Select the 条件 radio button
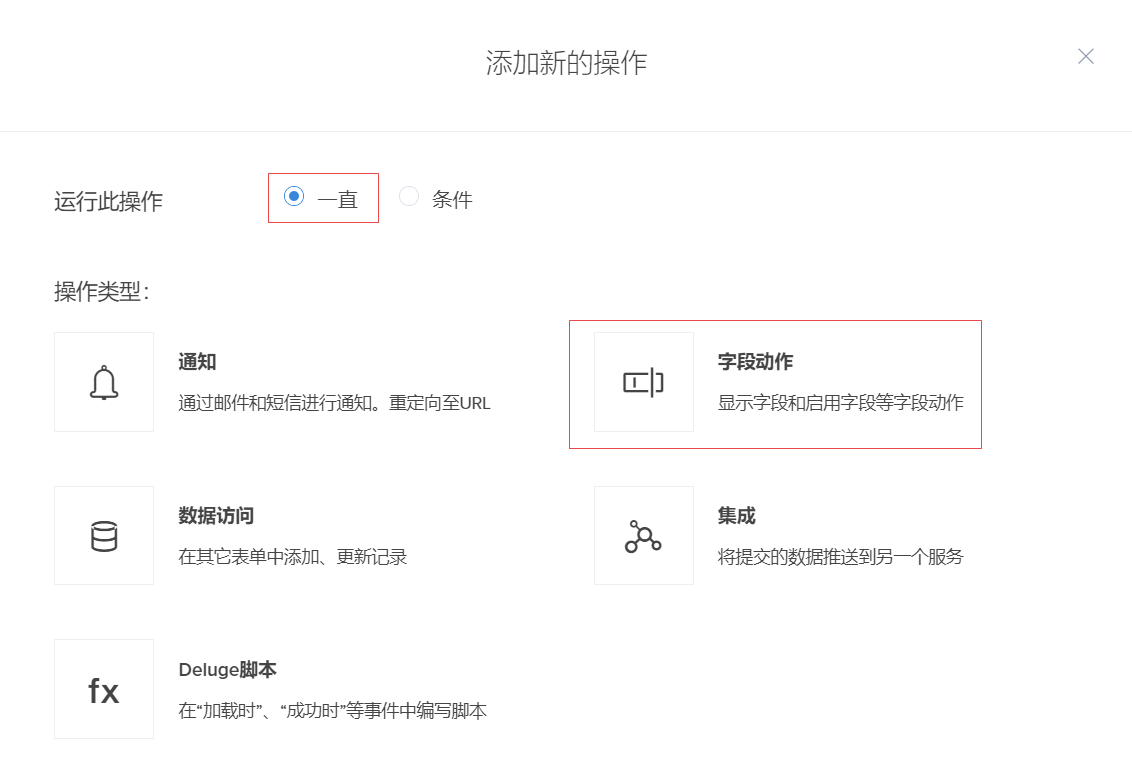This screenshot has height=783, width=1132. pos(409,197)
